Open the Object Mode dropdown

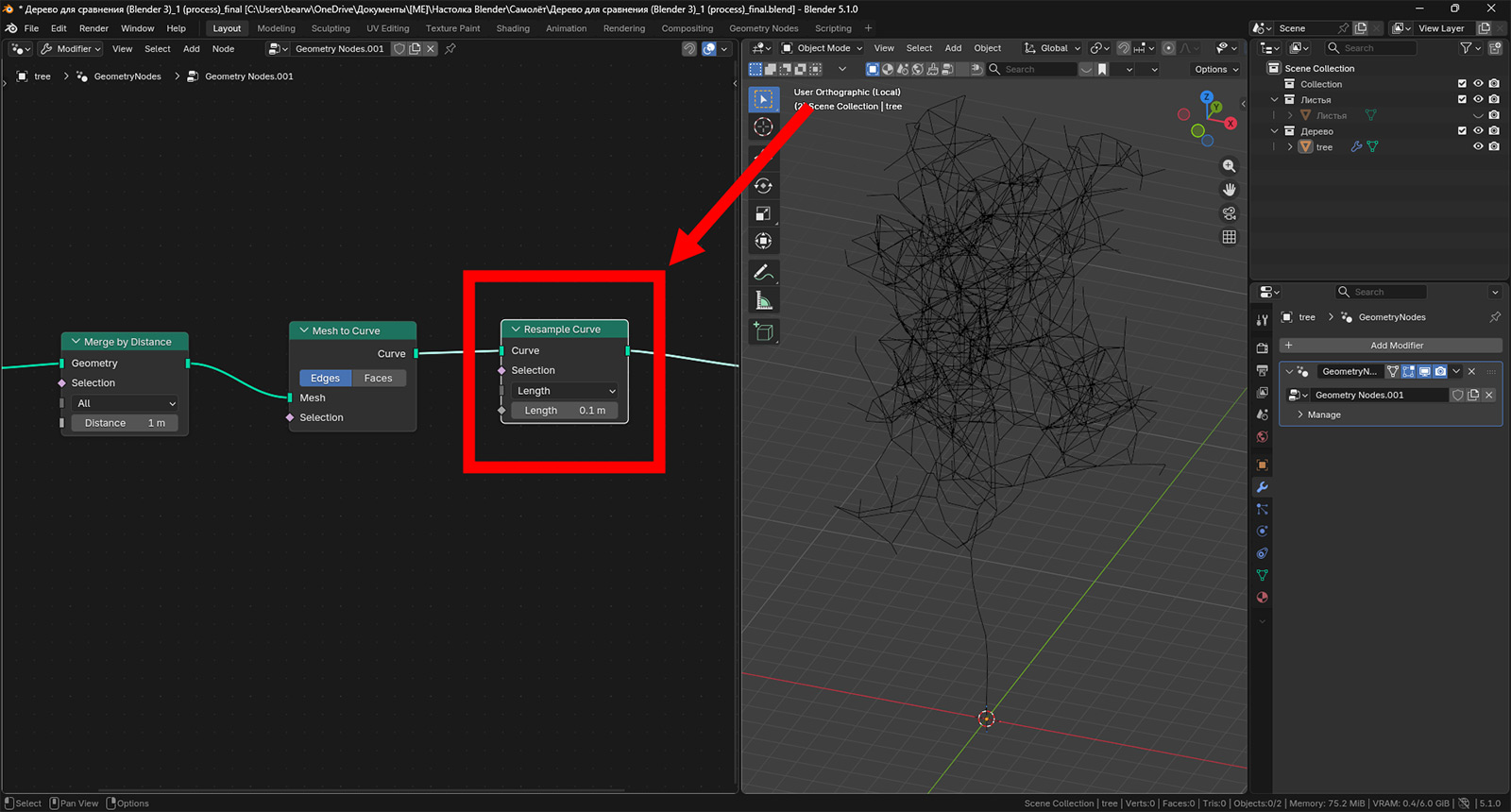pyautogui.click(x=822, y=48)
